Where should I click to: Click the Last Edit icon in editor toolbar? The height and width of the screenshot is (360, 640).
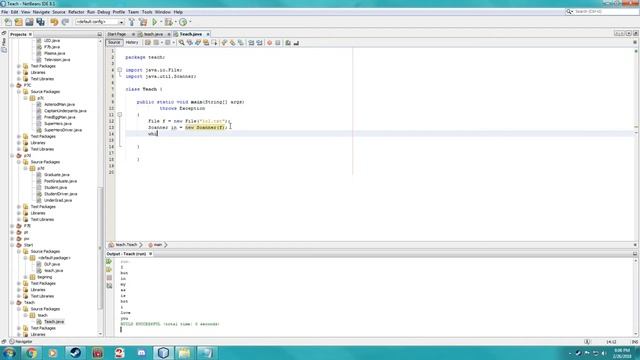click(148, 42)
